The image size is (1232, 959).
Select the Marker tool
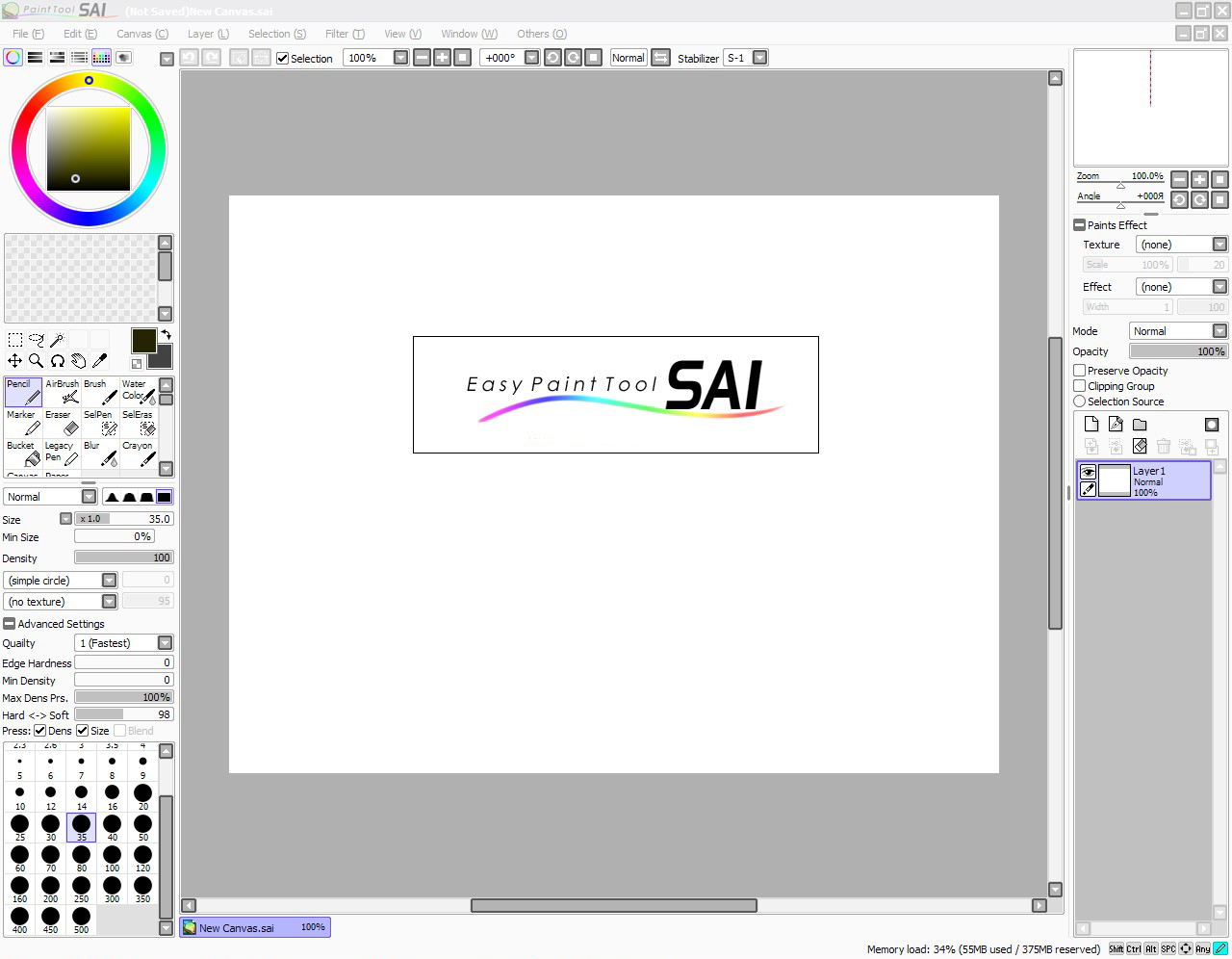[x=23, y=423]
